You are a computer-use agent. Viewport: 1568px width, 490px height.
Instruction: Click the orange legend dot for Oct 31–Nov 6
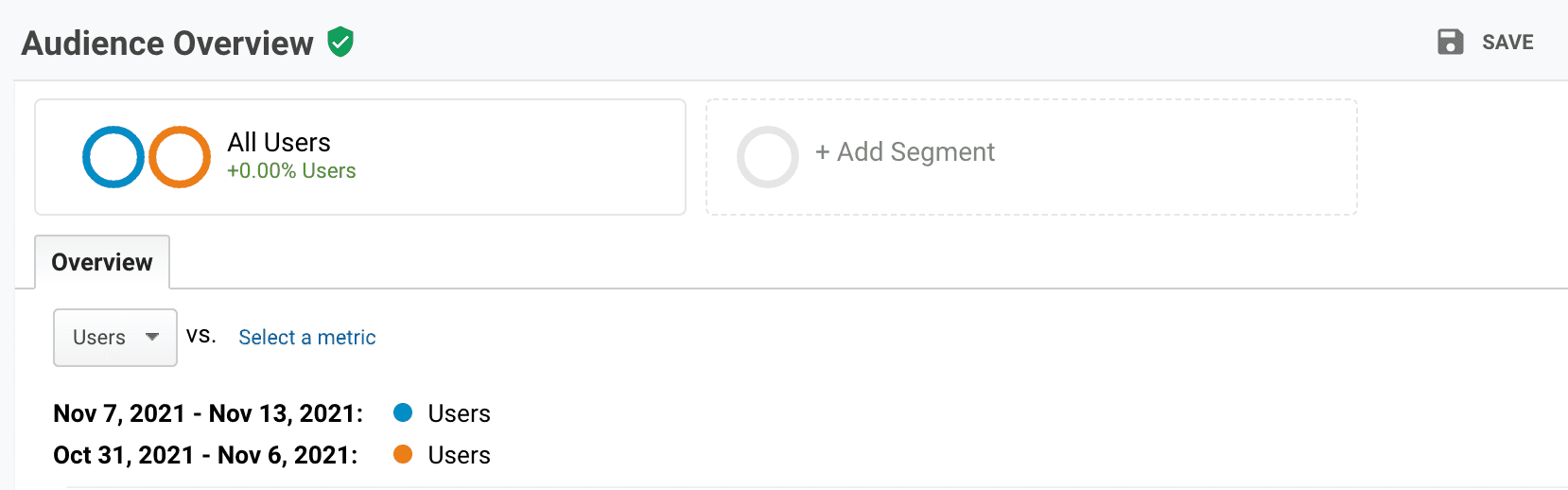[403, 454]
